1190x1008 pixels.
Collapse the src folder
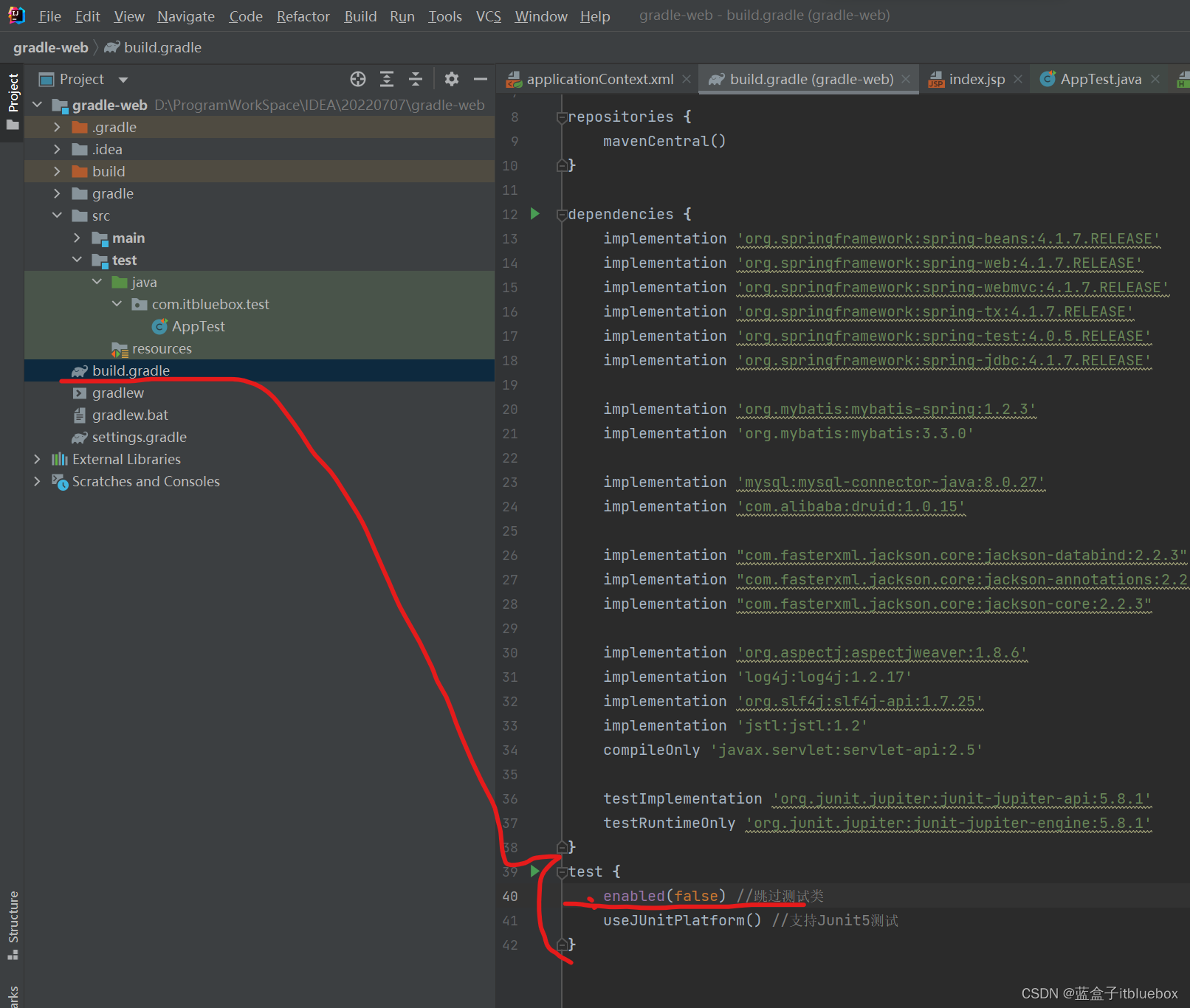point(57,215)
